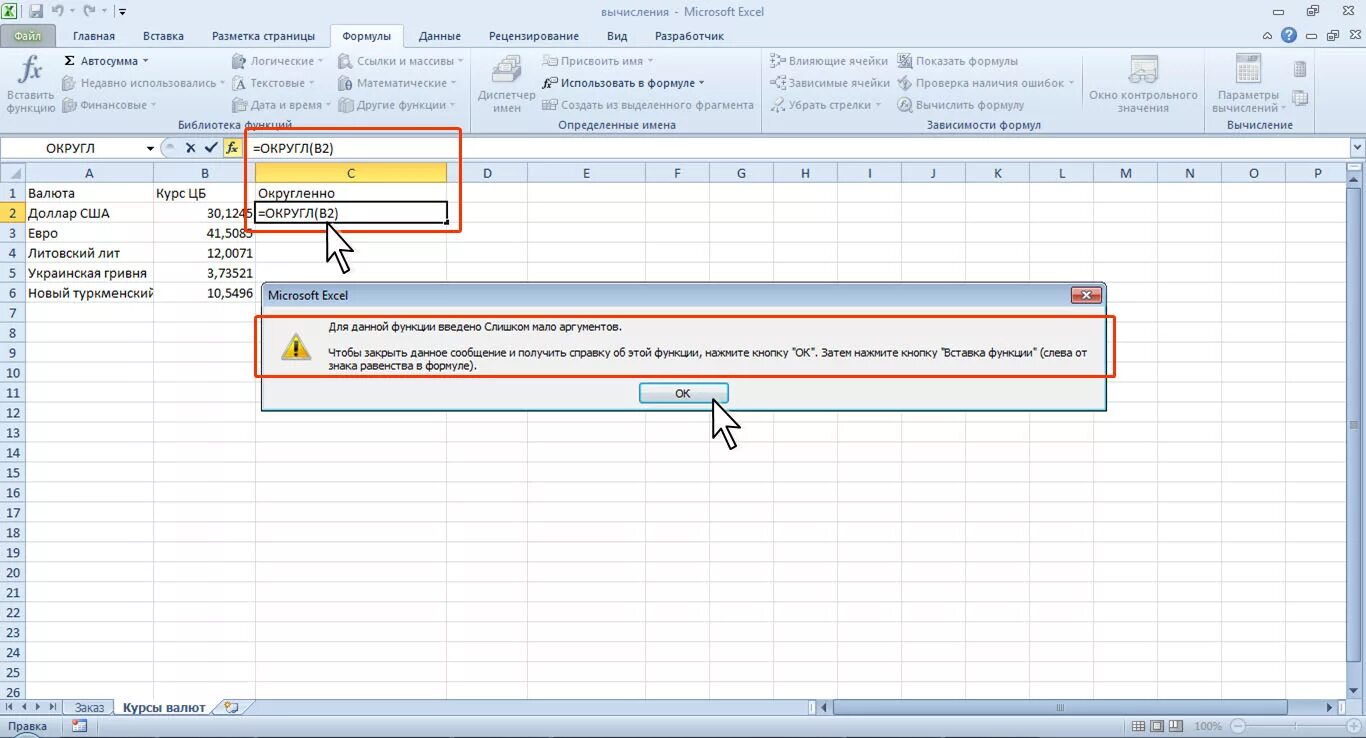The image size is (1366, 738).
Task: Open Calculation Options
Action: point(1247,85)
